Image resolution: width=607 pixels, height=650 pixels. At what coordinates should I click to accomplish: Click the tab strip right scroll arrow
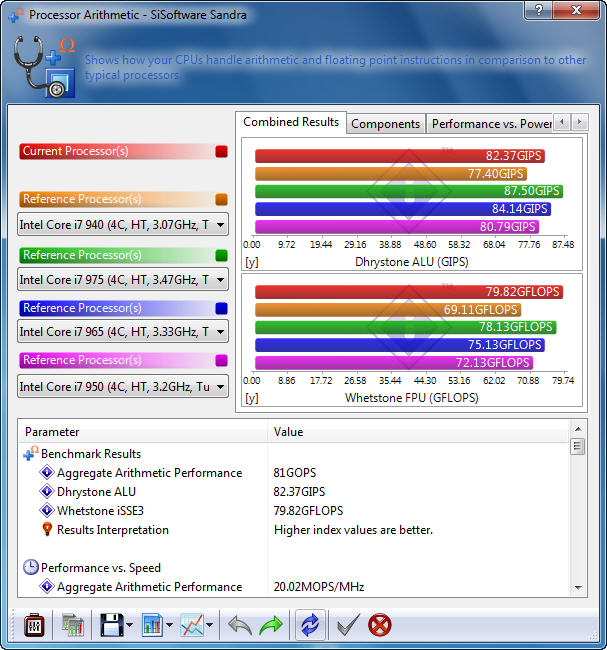[x=579, y=122]
